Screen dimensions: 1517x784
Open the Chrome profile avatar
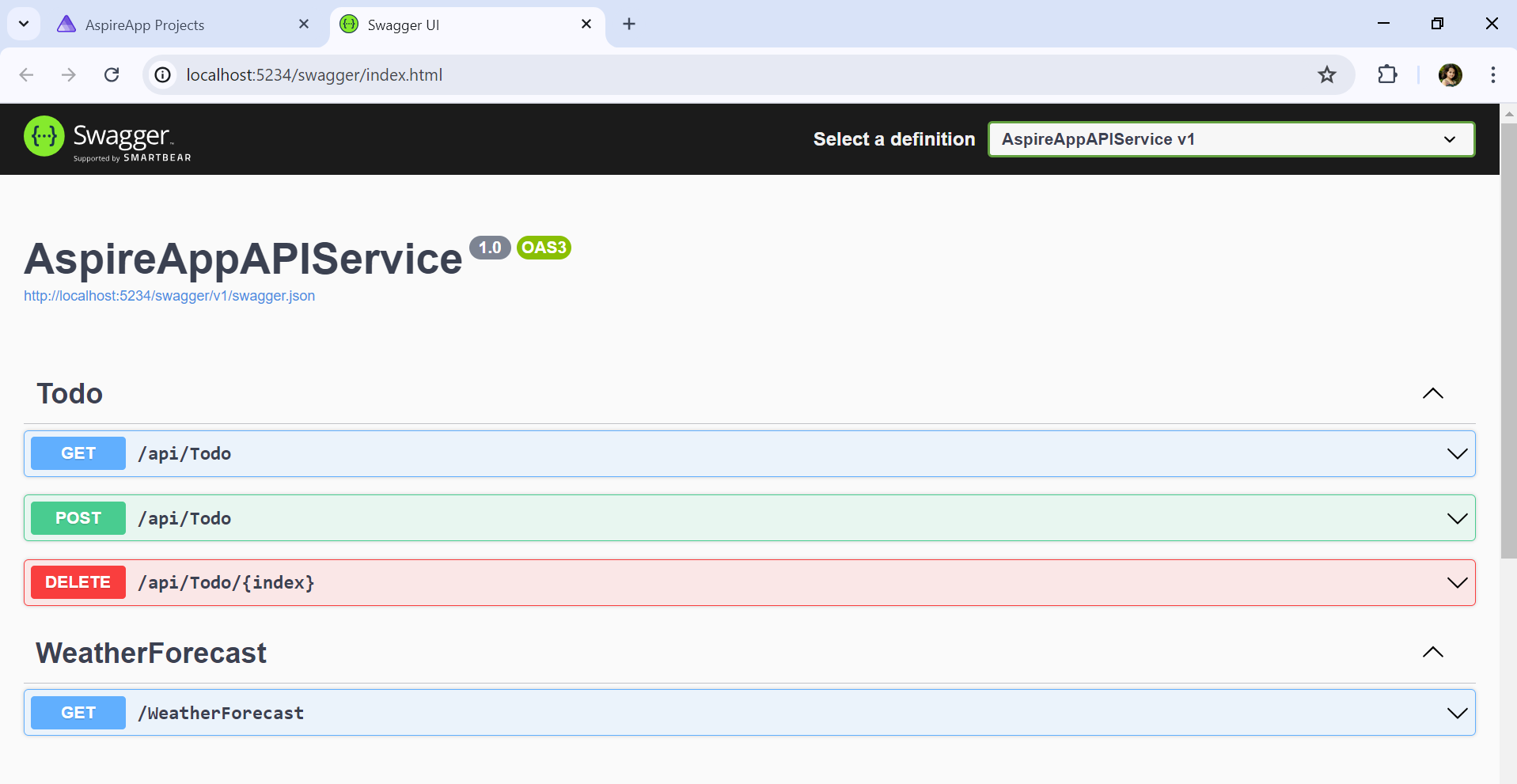(1450, 75)
